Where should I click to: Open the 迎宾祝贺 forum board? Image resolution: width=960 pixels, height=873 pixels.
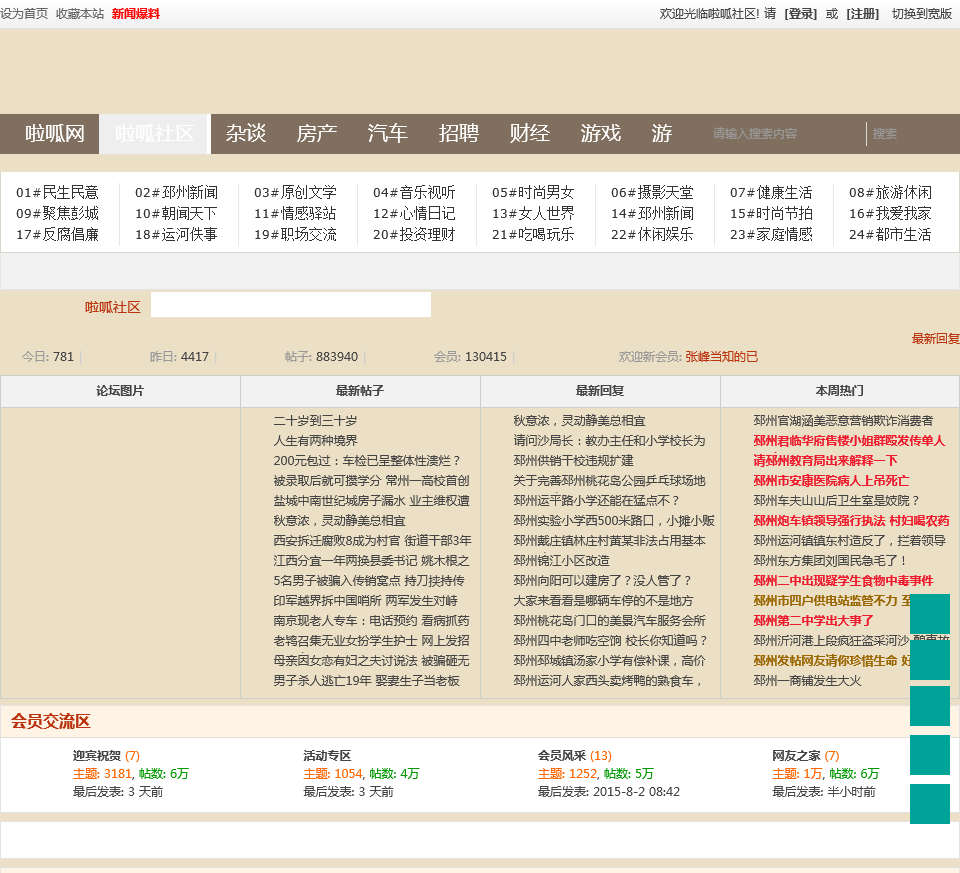pos(97,756)
